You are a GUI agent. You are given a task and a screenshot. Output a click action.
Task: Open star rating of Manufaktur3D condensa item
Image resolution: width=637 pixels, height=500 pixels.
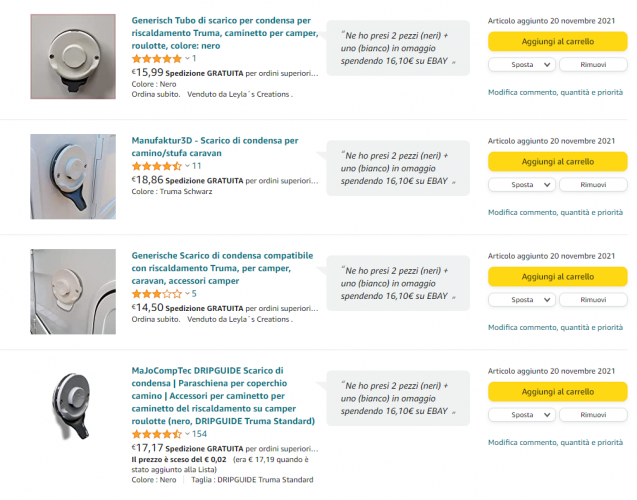tap(158, 166)
